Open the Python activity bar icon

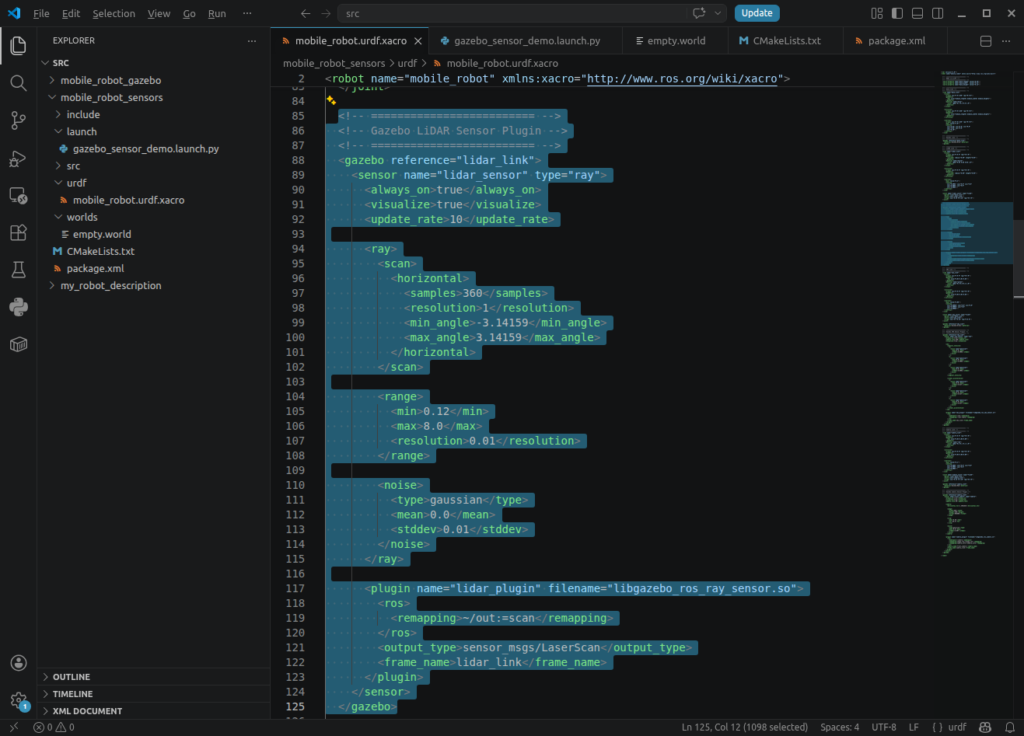18,307
